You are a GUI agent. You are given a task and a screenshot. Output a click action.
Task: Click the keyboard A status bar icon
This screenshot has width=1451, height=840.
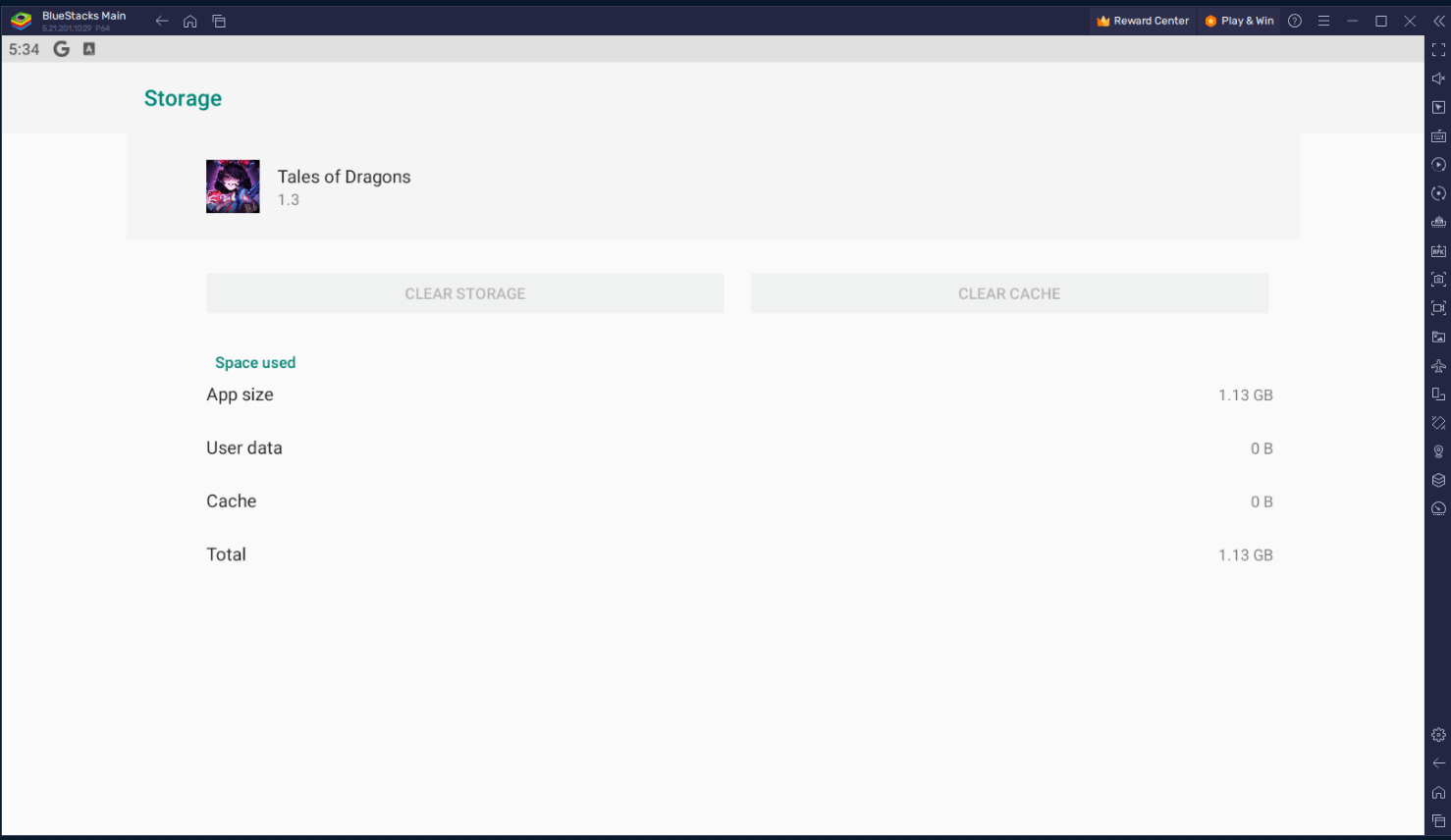click(x=89, y=49)
